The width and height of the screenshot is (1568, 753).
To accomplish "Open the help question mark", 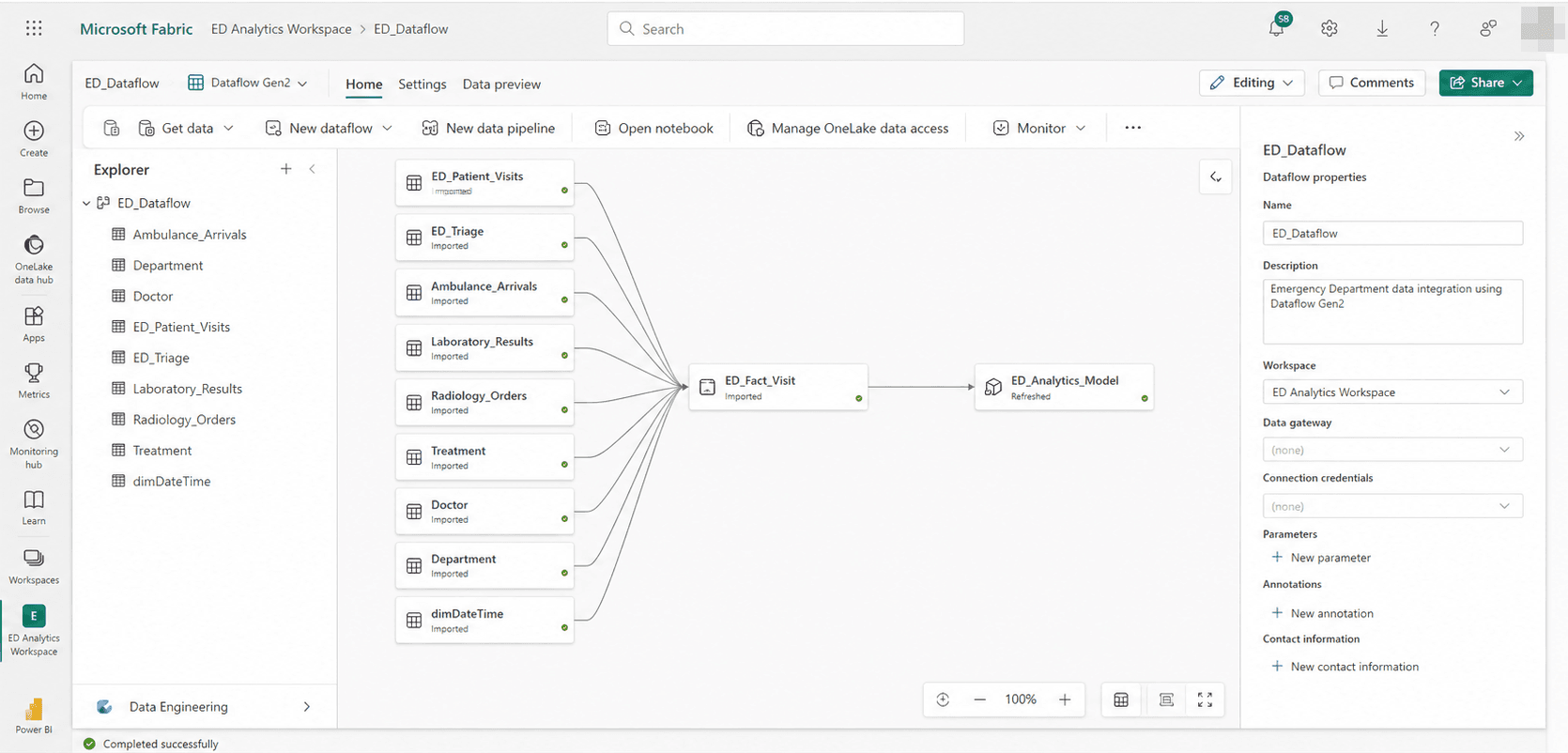I will [x=1435, y=29].
